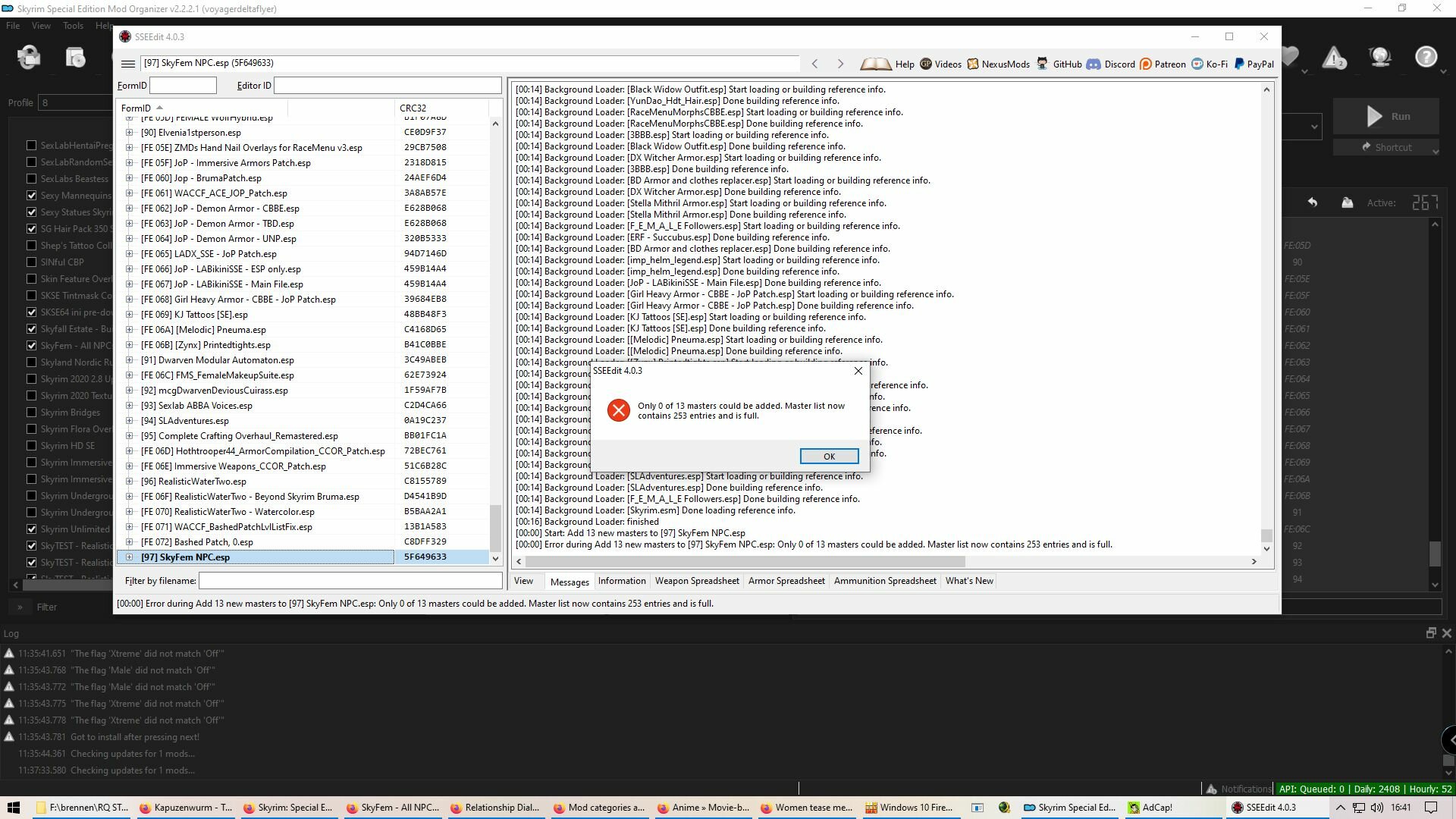Viewport: 1456px width, 819px height.
Task: Close the SSEEdit error dialog with X
Action: click(858, 371)
